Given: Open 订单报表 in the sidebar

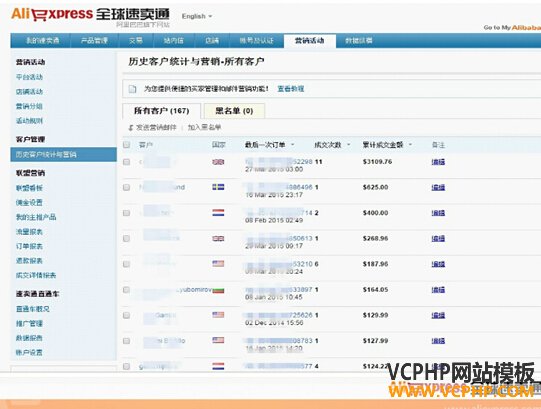Looking at the screenshot, I should click(x=29, y=246).
